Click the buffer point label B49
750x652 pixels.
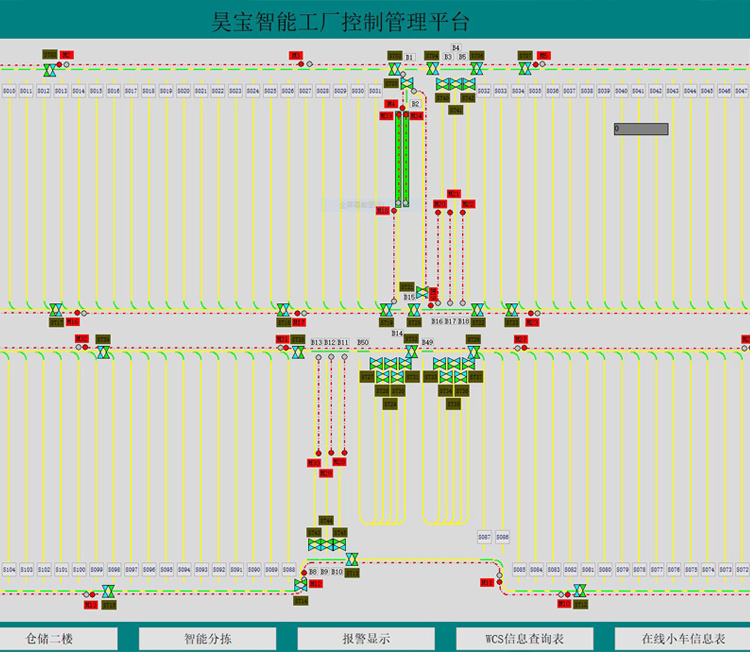427,343
